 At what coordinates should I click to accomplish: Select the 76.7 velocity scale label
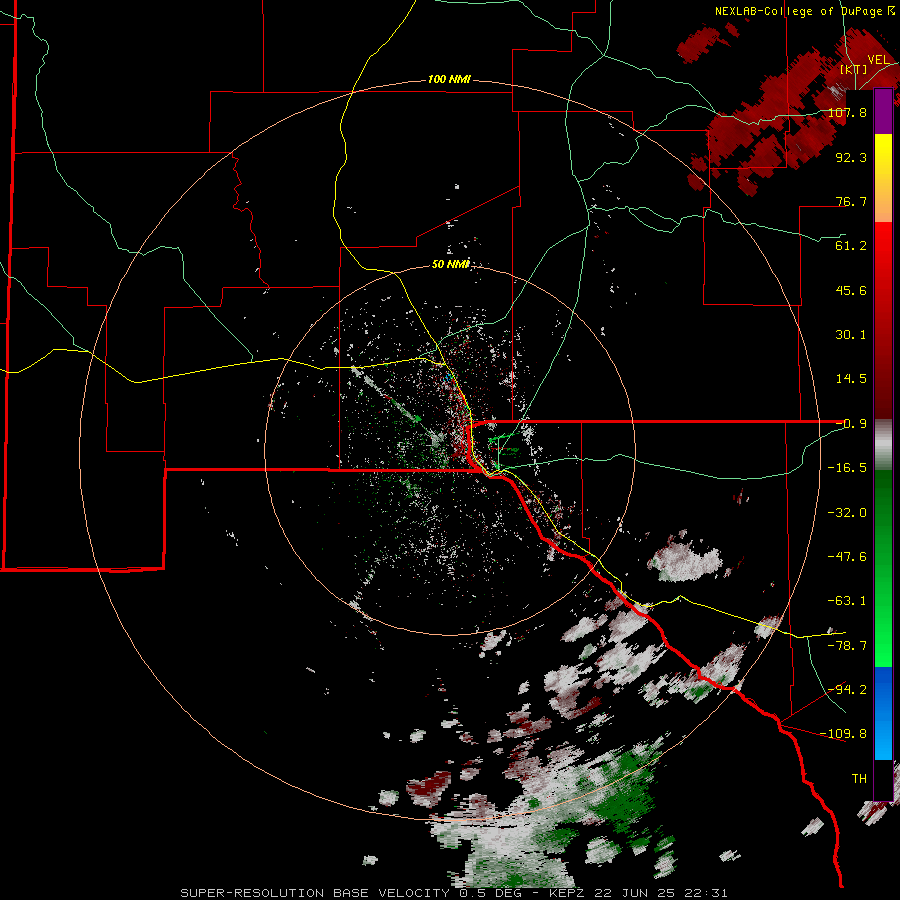click(x=851, y=201)
